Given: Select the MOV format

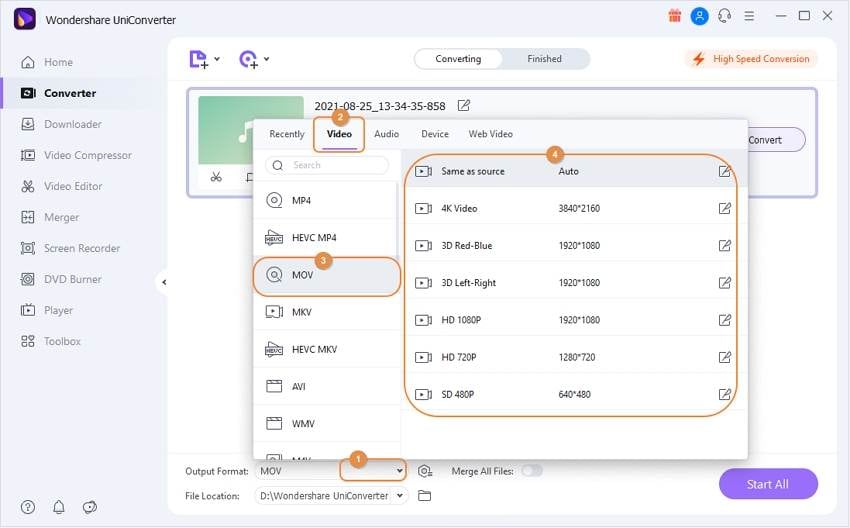Looking at the screenshot, I should tap(326, 275).
